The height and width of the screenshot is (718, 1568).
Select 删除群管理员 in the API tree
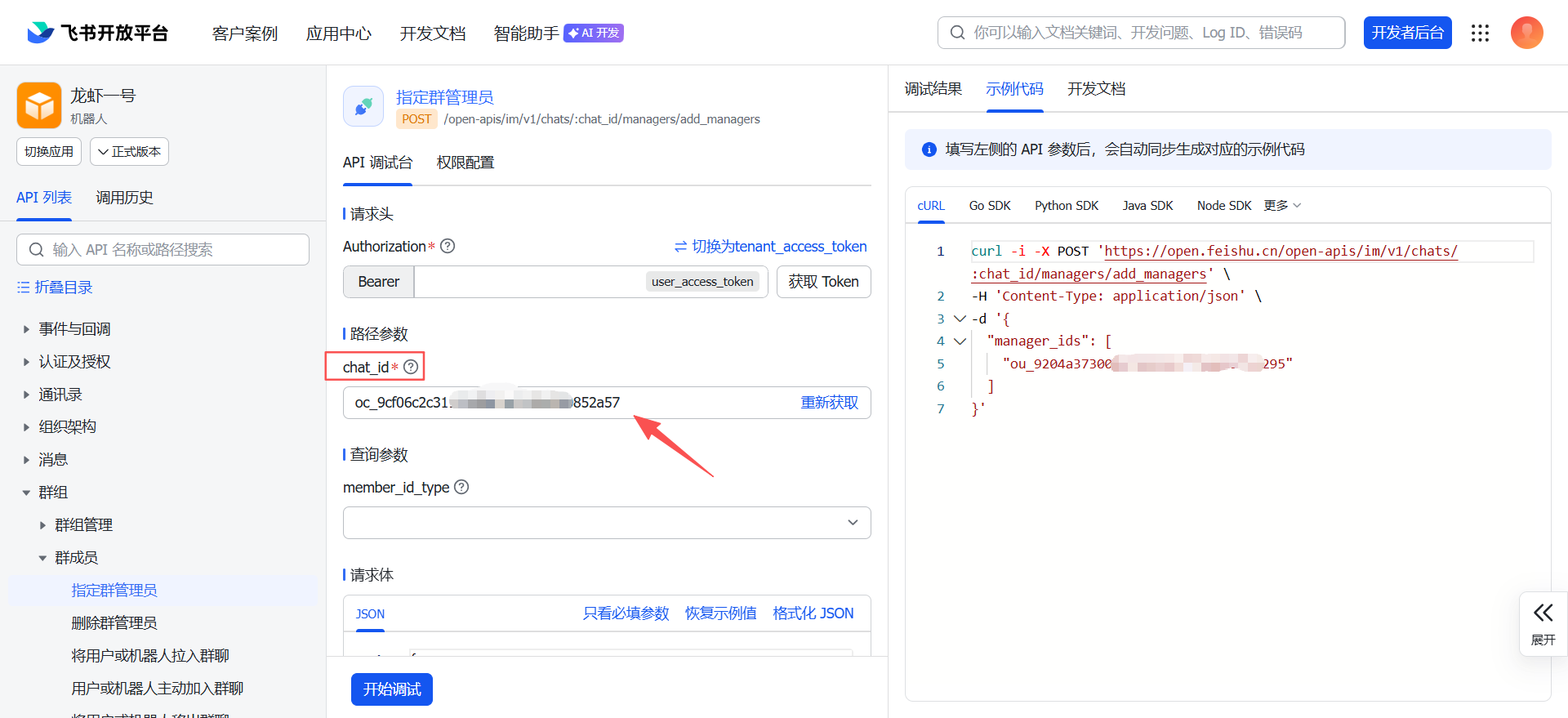pos(114,623)
